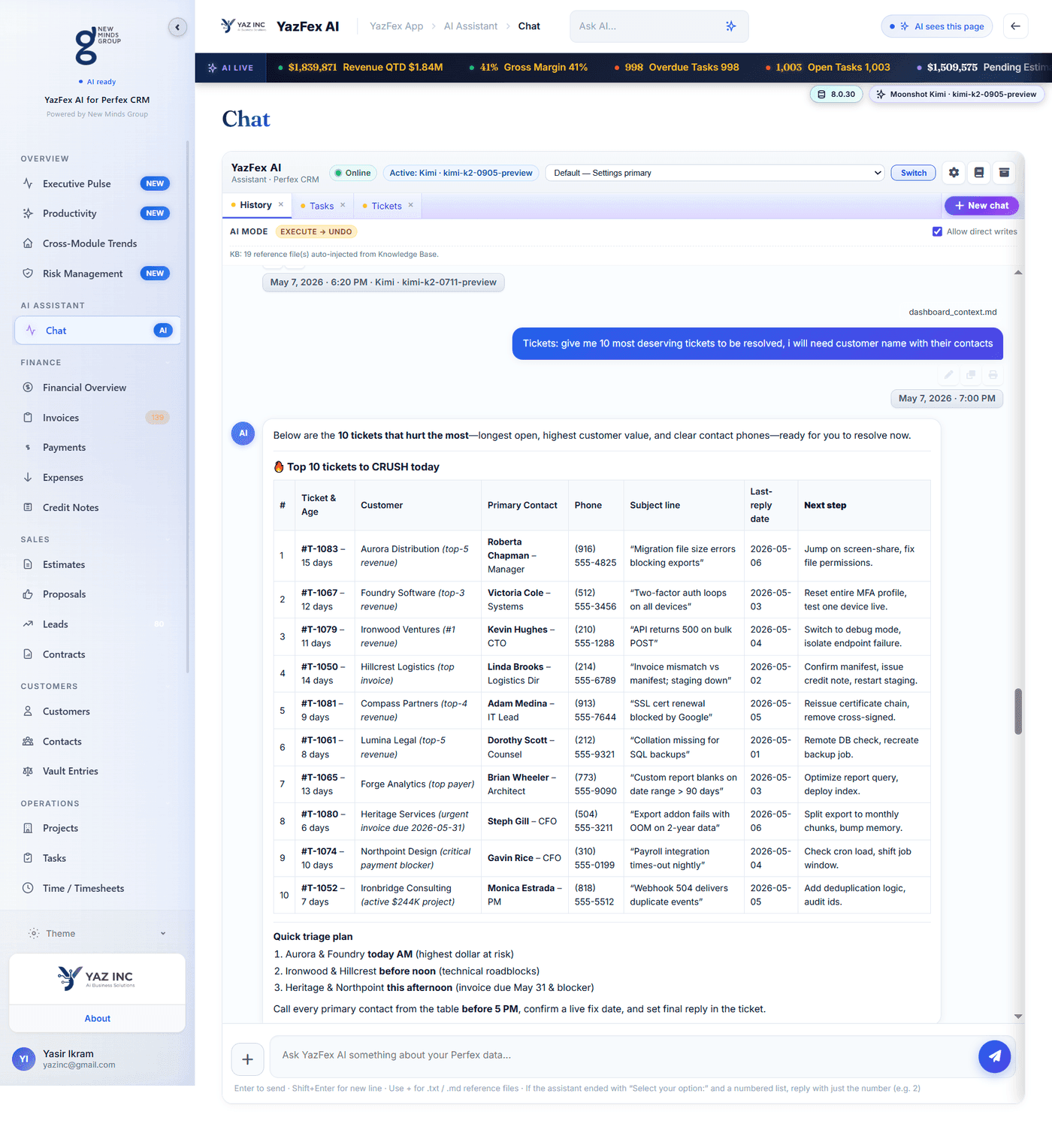Viewport: 1052px width, 1148px height.
Task: Open Contracts in sidebar
Action: pos(98,654)
